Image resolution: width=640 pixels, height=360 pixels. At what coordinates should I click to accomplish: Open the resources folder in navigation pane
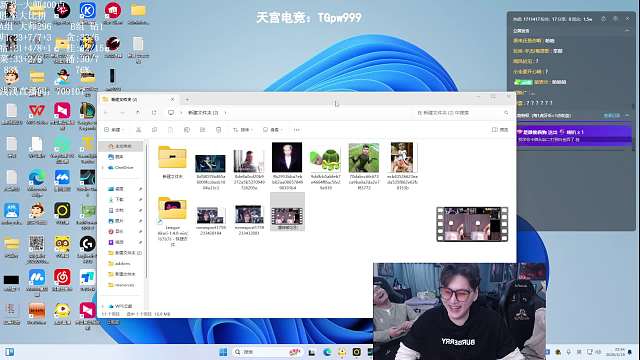tap(122, 285)
